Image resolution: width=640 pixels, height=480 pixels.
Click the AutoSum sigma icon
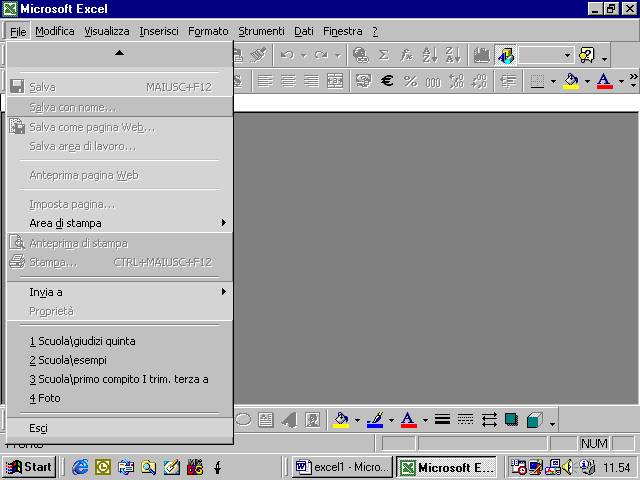click(383, 55)
